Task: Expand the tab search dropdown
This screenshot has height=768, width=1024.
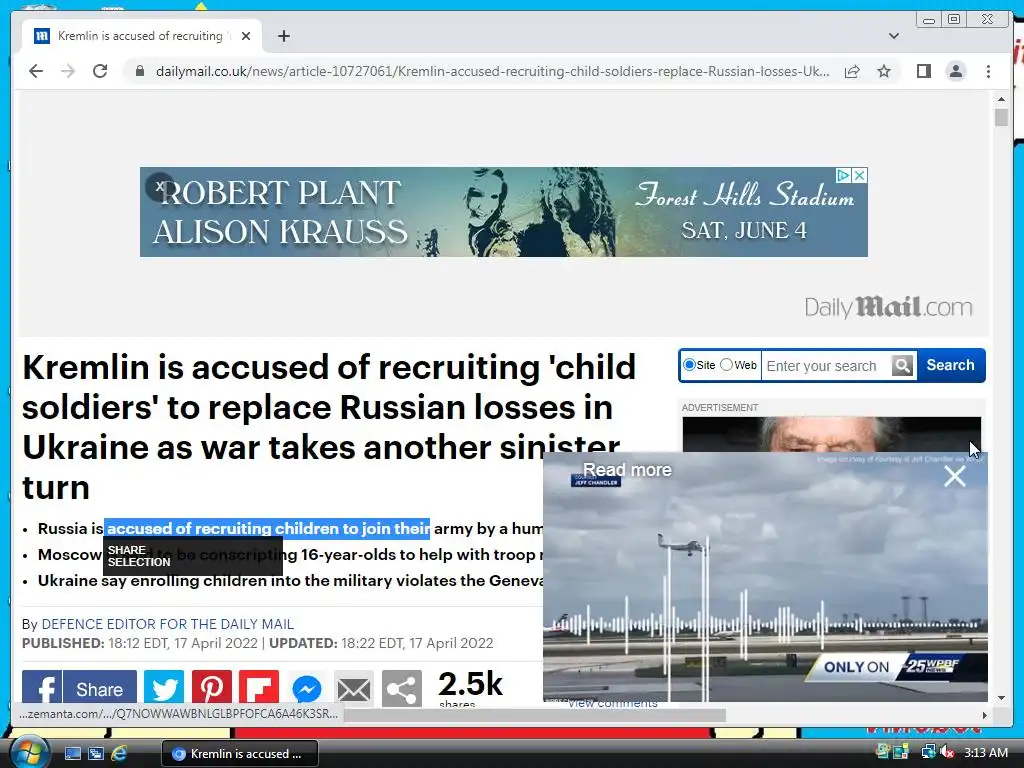Action: 893,36
